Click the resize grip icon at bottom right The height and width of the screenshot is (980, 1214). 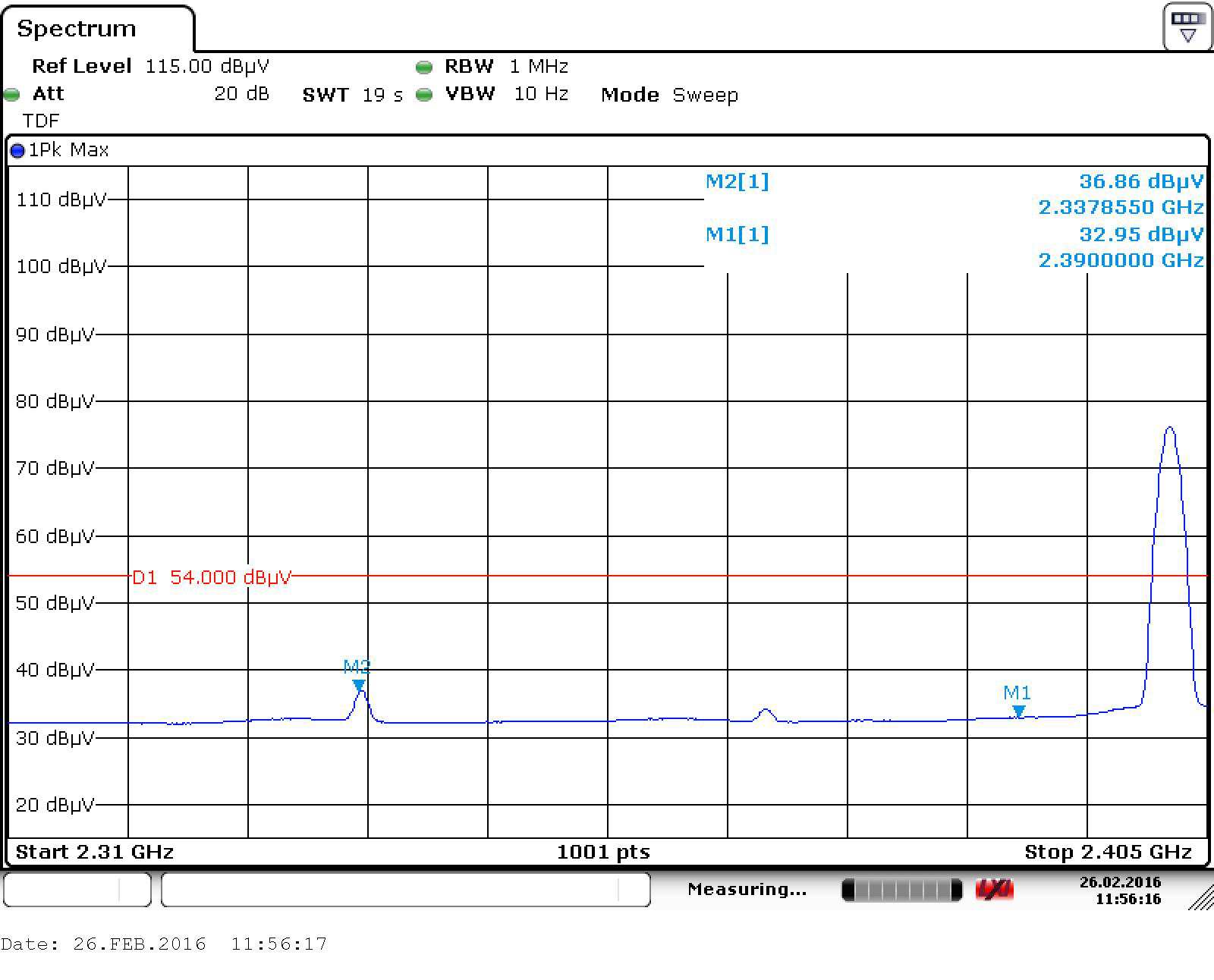tap(1201, 897)
